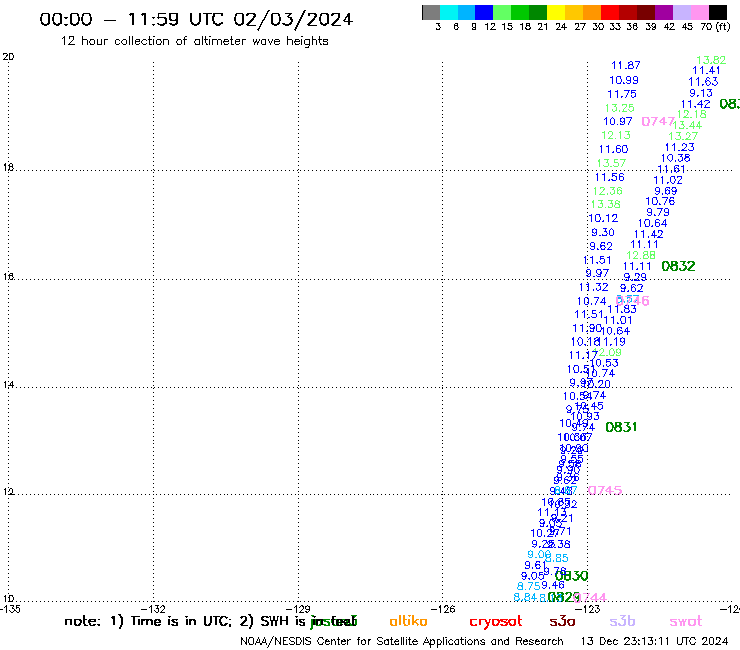740x650 pixels.
Task: Select the s3a satellite label
Action: 562,621
